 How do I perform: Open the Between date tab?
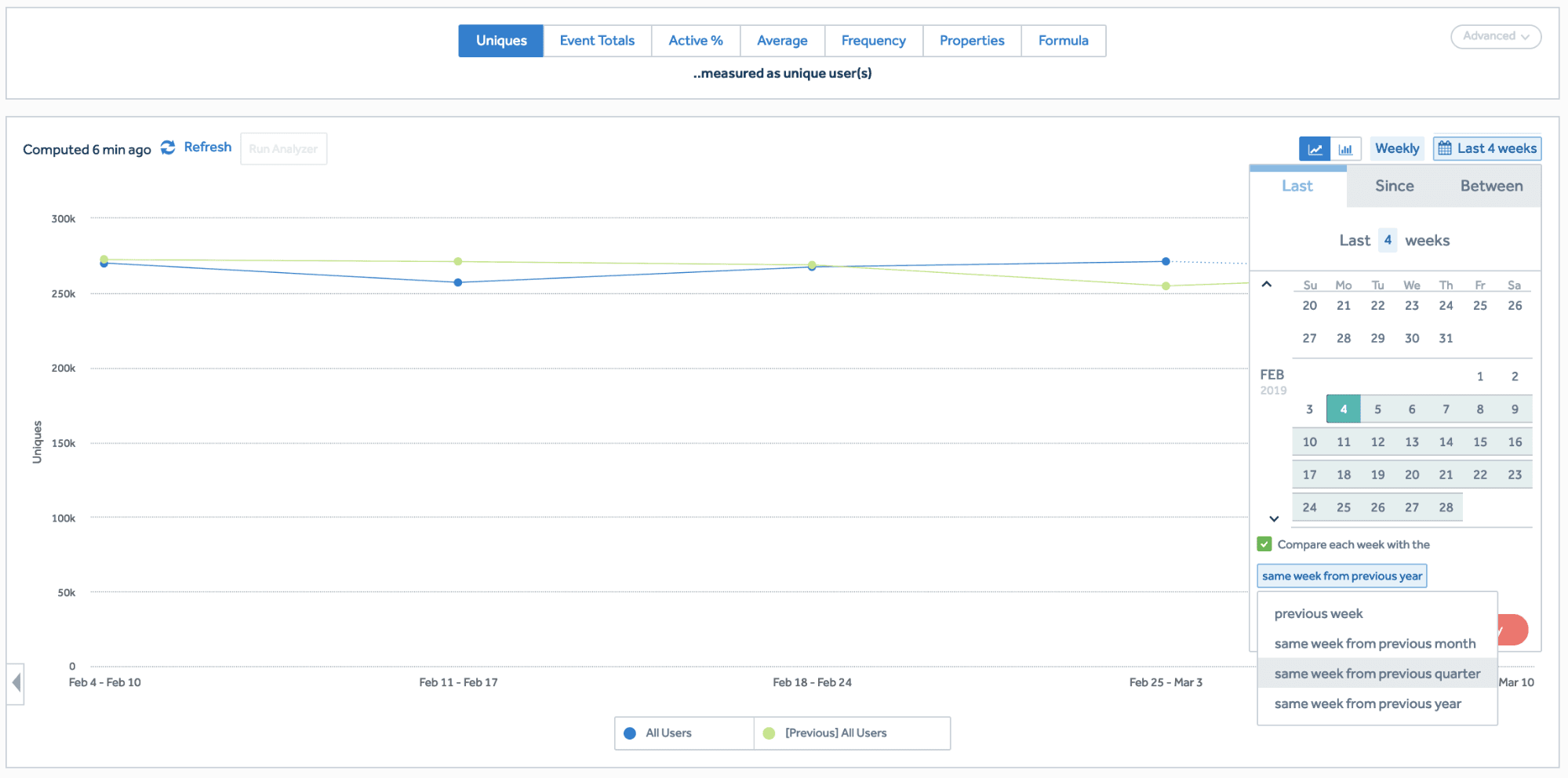tap(1491, 187)
